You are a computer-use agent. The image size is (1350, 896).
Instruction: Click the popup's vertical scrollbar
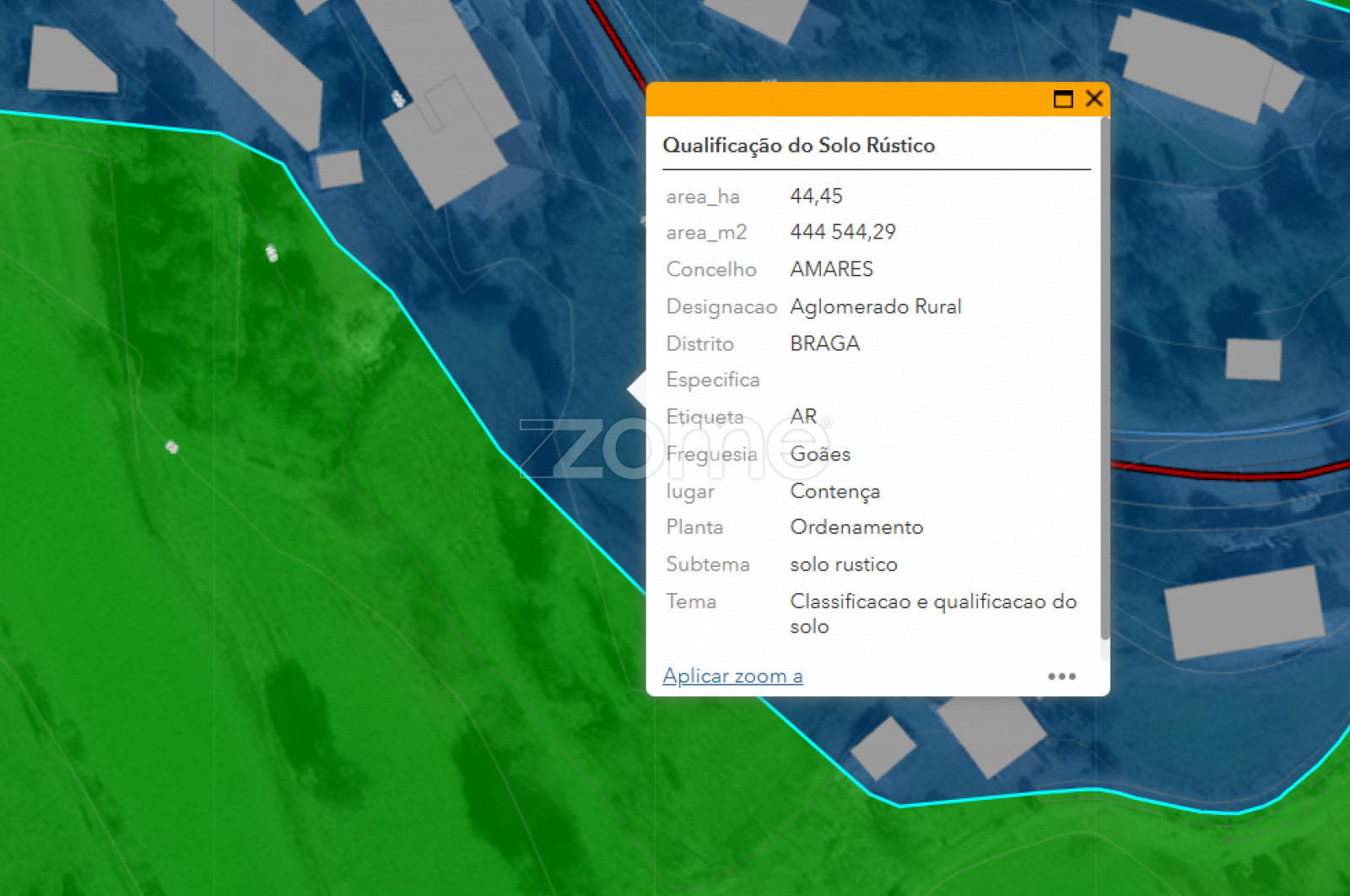[1104, 380]
